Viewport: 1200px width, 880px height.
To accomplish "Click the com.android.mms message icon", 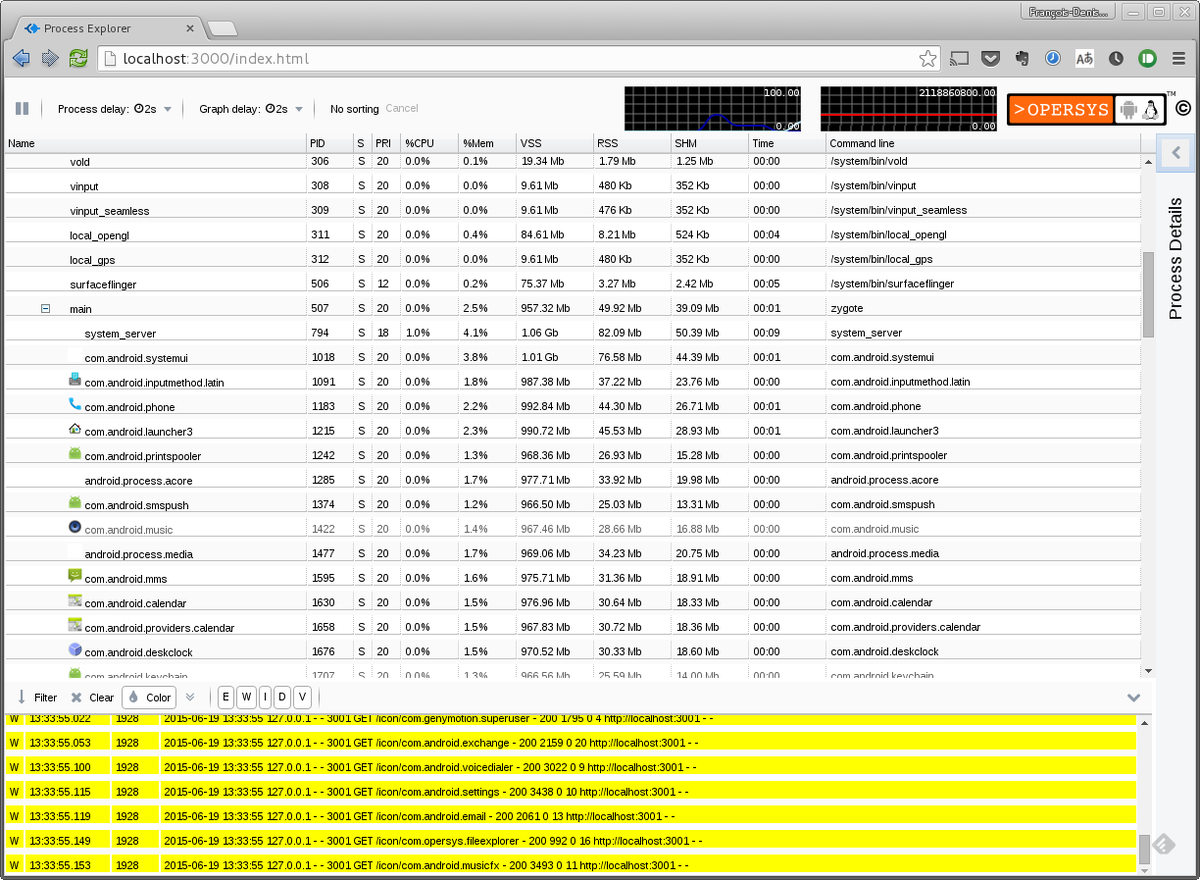I will [75, 576].
